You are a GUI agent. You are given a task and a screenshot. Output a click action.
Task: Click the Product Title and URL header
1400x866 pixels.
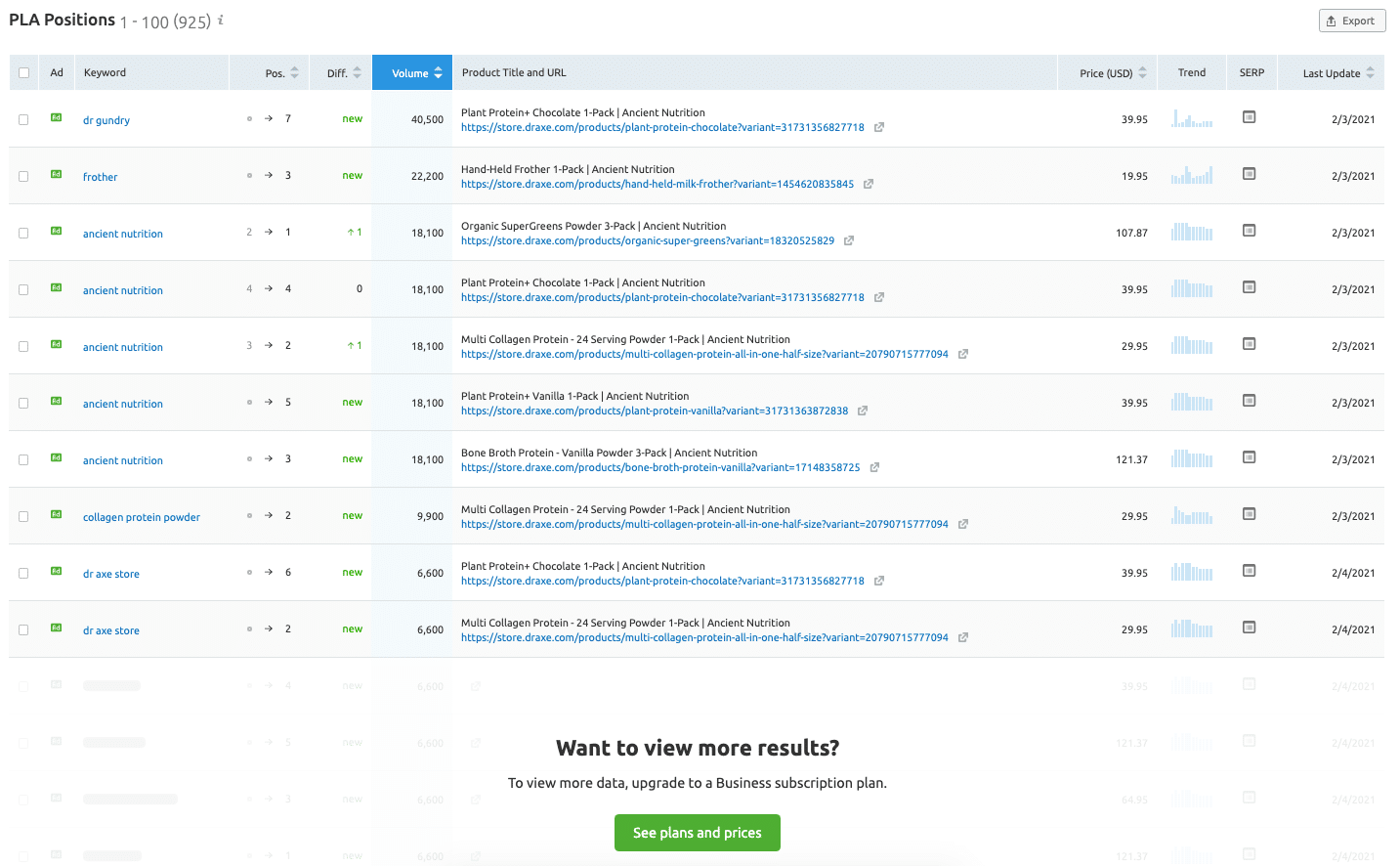(x=514, y=72)
